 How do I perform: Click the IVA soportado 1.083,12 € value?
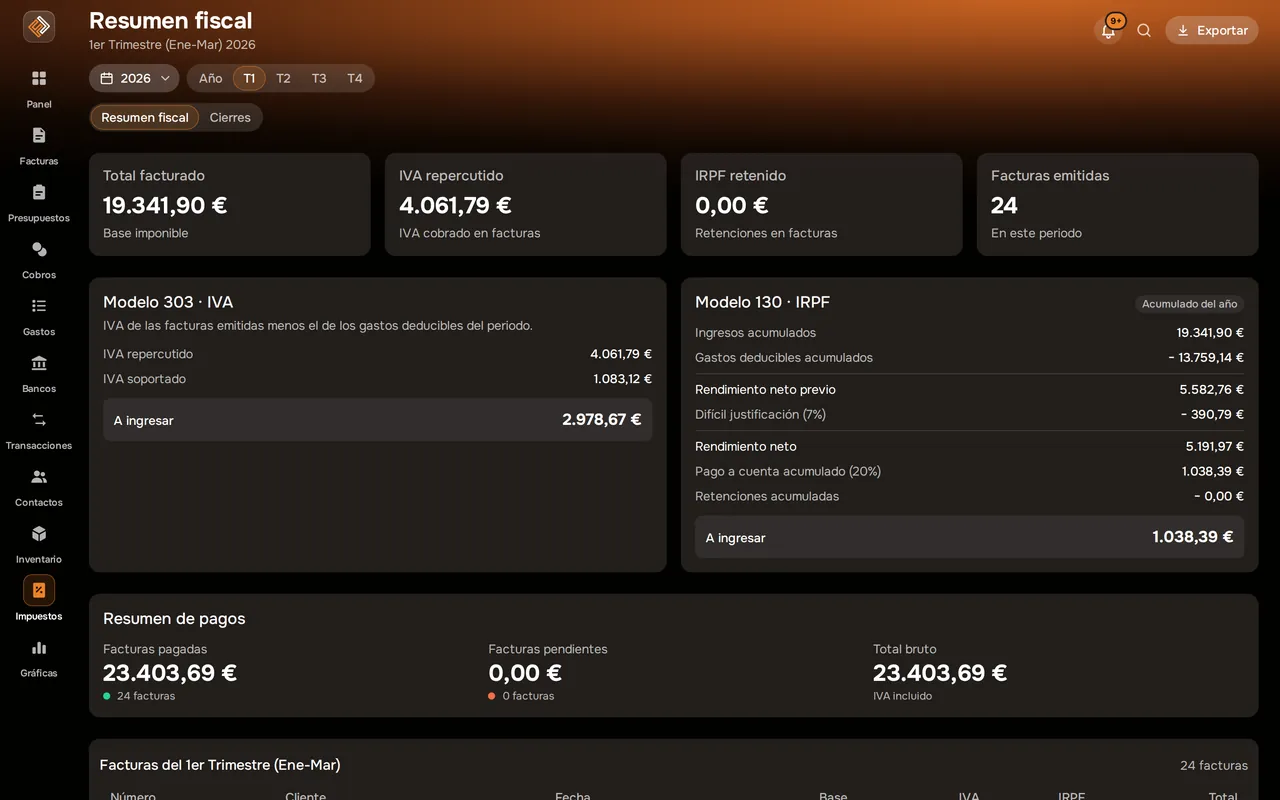pyautogui.click(x=622, y=379)
